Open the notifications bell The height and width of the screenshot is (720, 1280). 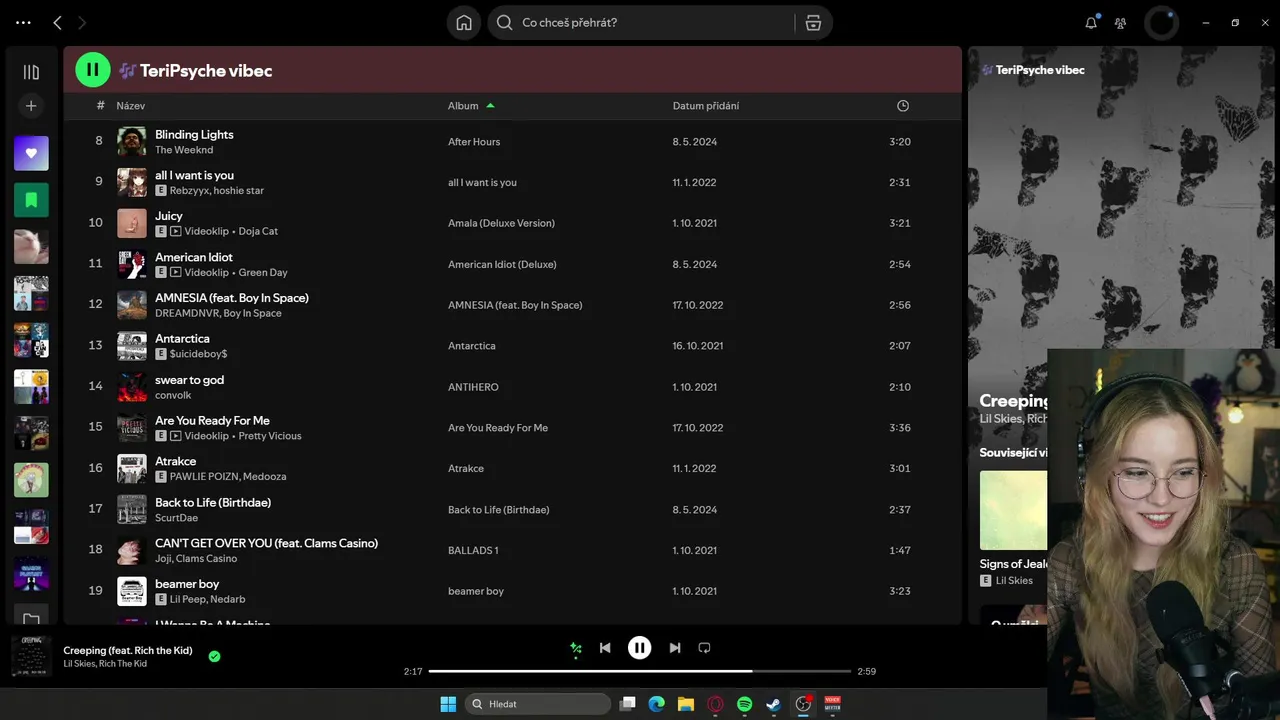point(1091,23)
